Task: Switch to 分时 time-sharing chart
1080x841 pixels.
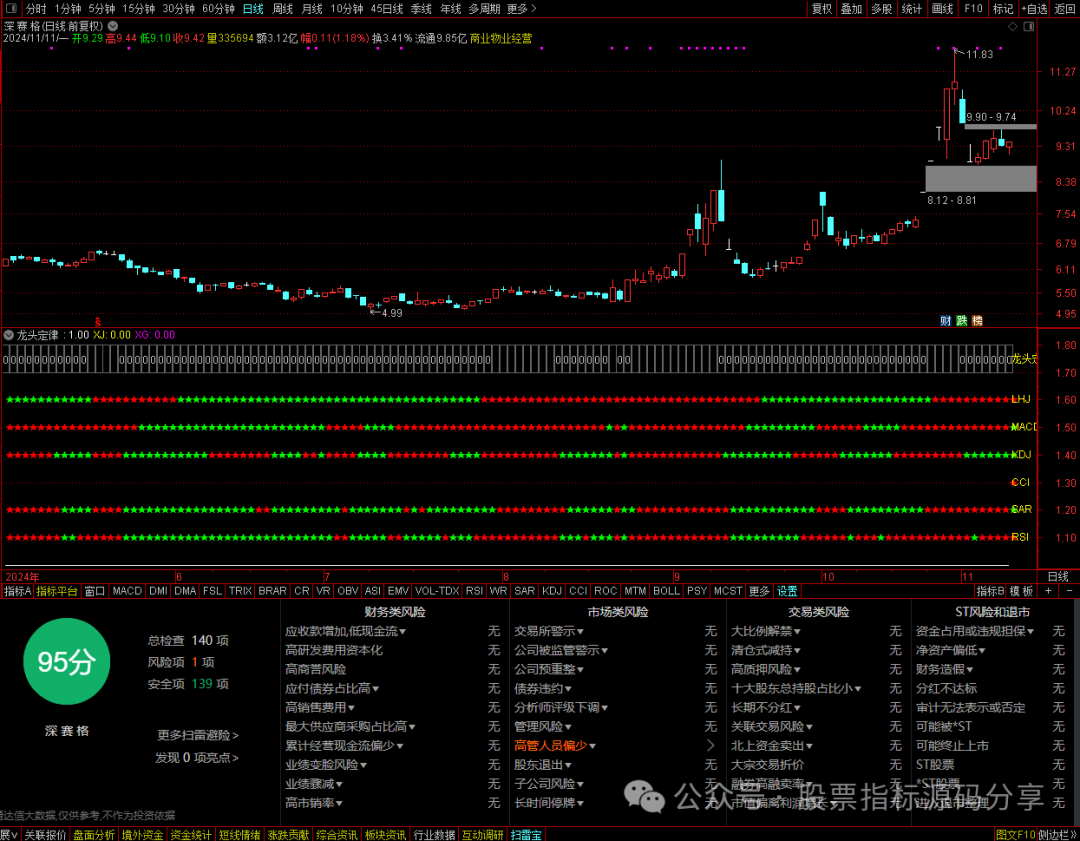Action: (36, 9)
